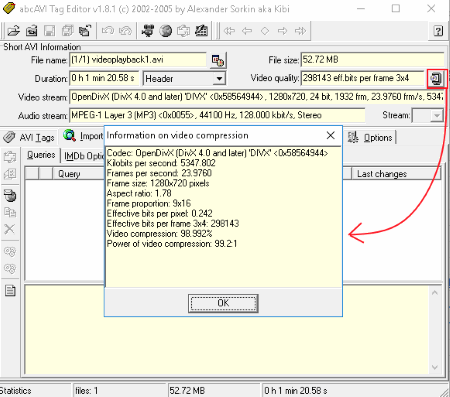Click the second greyed sidebar icon with checkmarks
450x397 pixels.
[10, 174]
